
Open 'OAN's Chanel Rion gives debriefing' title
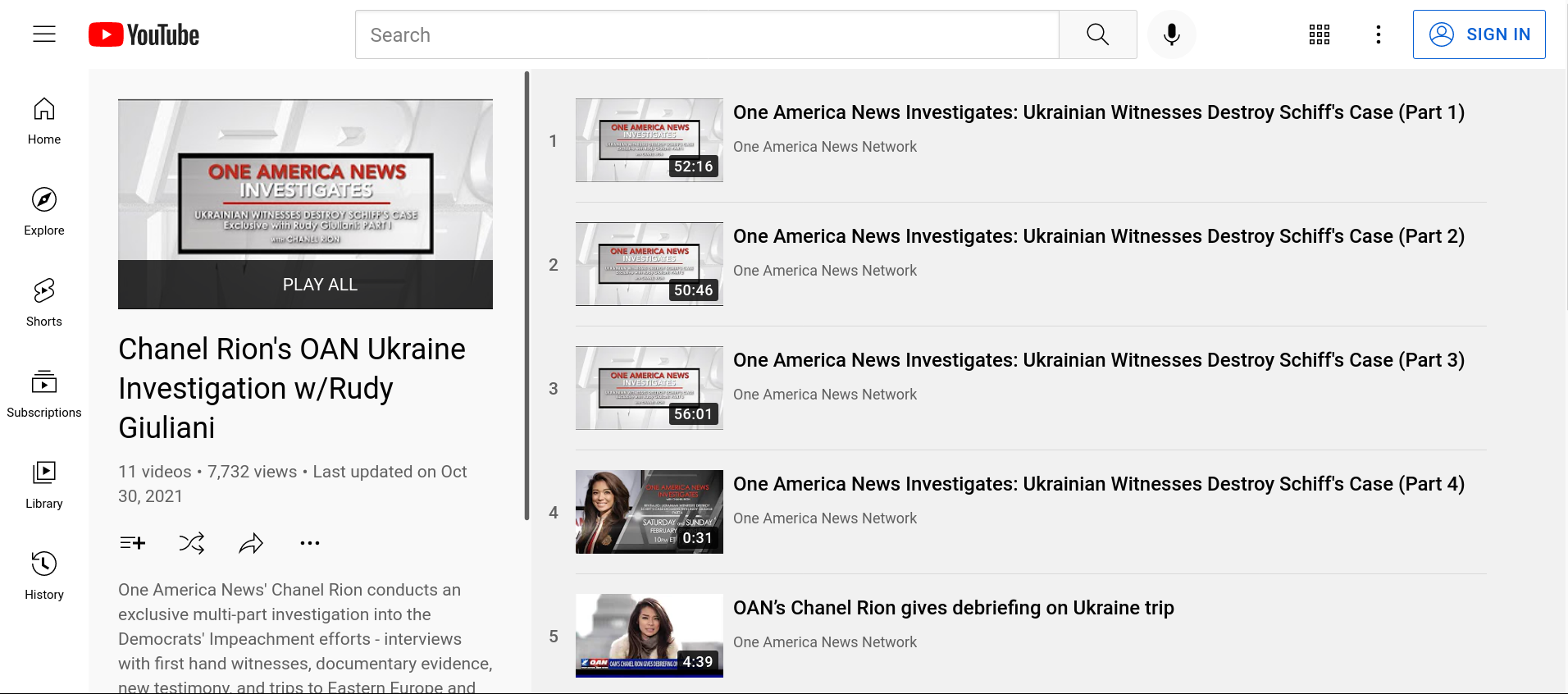pyautogui.click(x=954, y=608)
